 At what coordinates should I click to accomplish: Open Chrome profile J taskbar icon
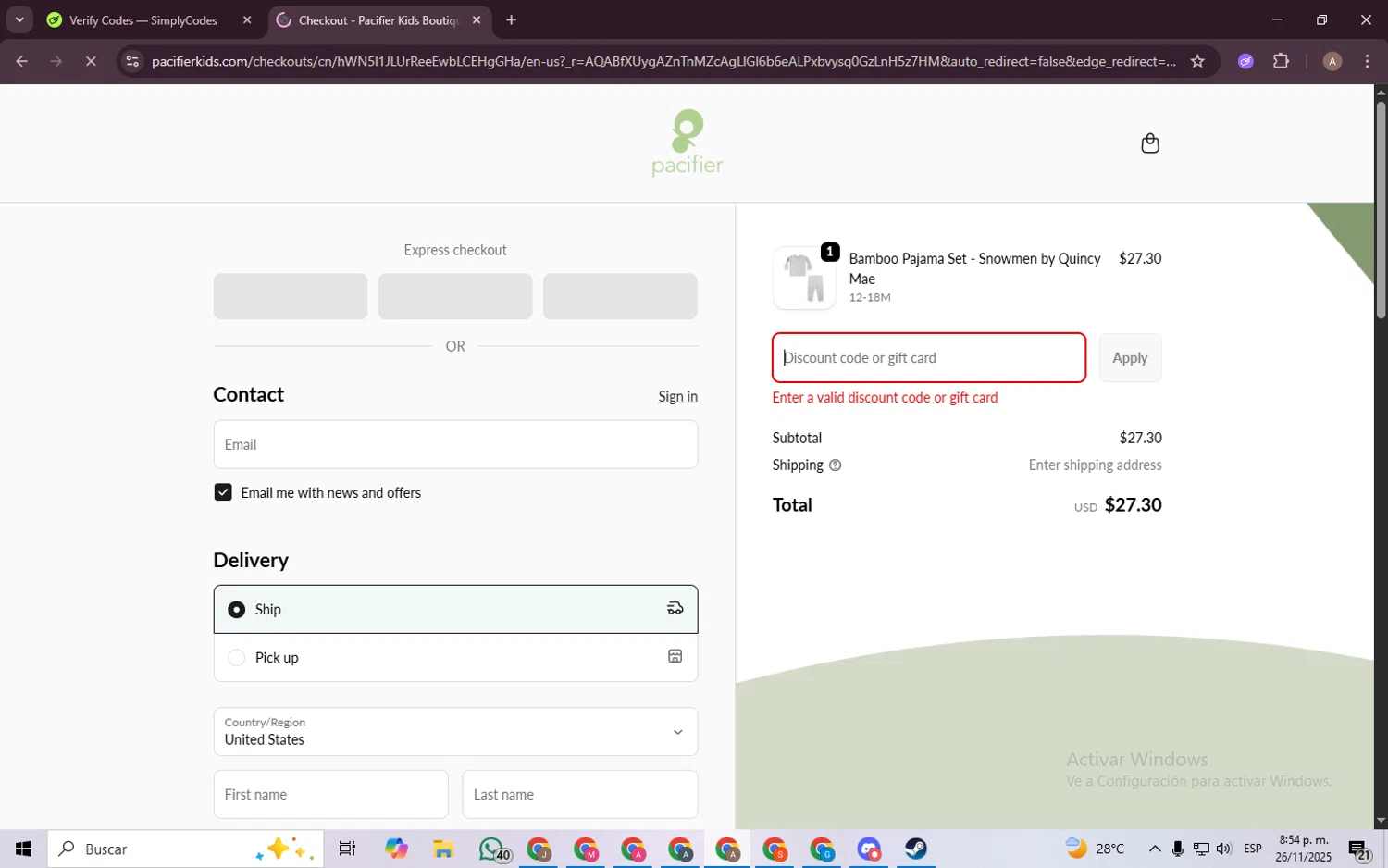tap(539, 849)
